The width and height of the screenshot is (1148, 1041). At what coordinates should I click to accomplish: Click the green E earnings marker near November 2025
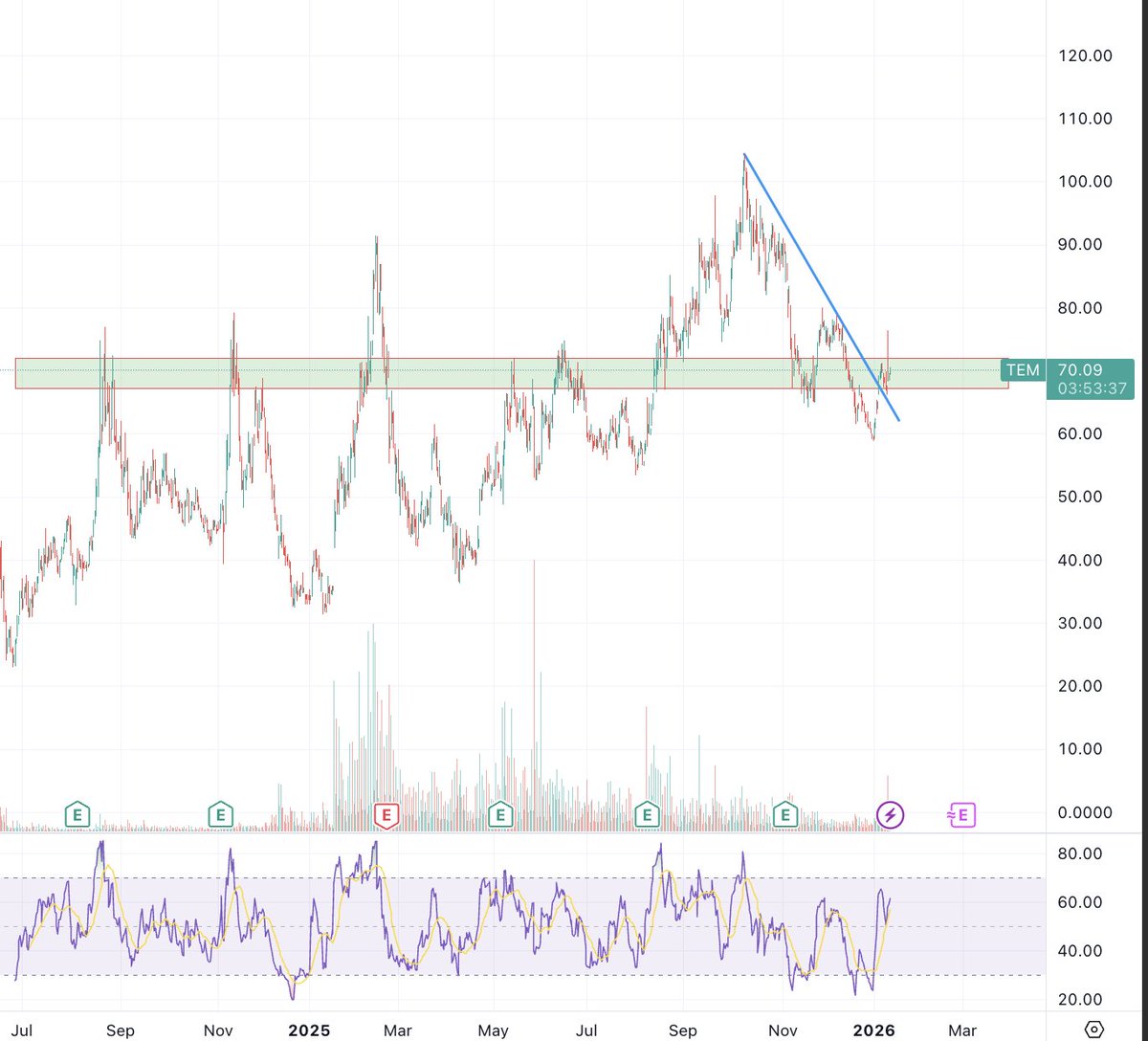(x=785, y=815)
